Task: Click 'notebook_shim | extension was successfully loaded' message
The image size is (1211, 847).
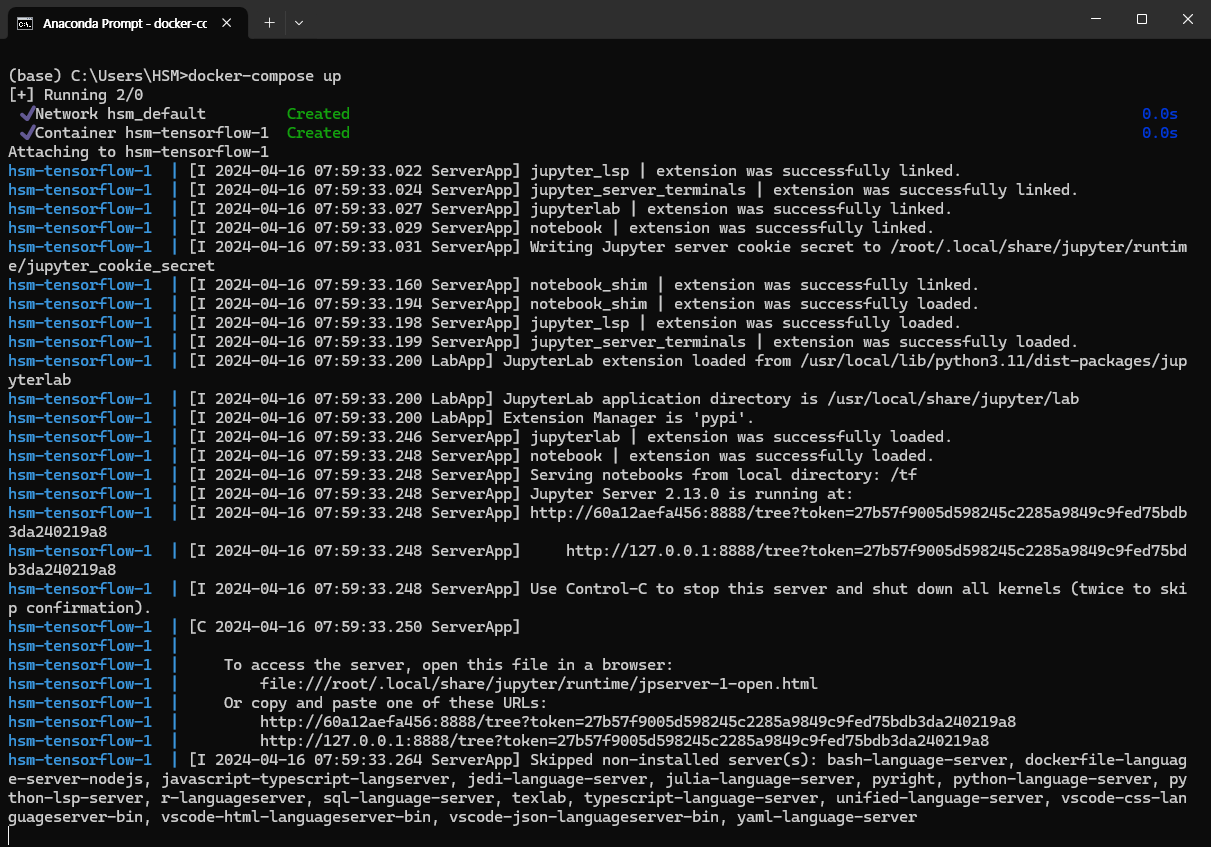Action: tap(754, 304)
